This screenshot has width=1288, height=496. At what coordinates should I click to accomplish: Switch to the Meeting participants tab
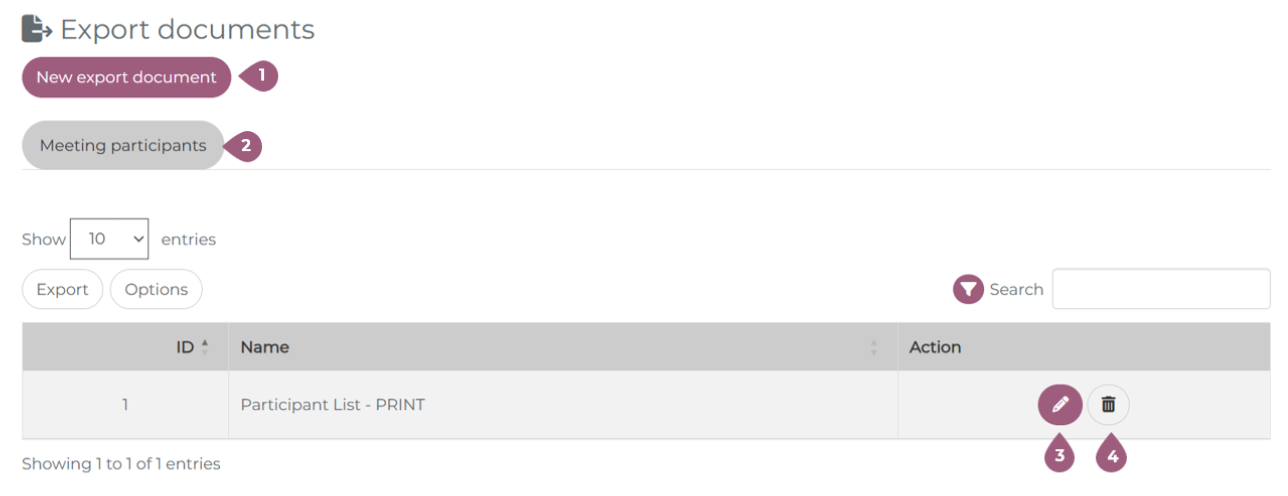click(123, 146)
